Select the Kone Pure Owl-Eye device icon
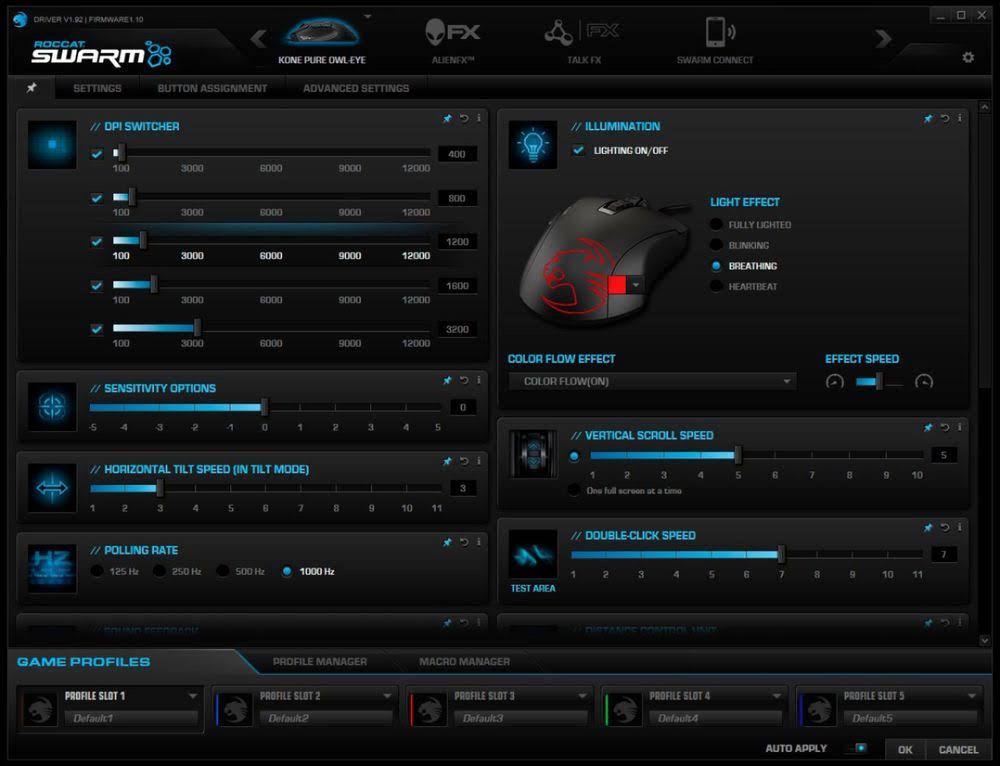 pos(322,32)
